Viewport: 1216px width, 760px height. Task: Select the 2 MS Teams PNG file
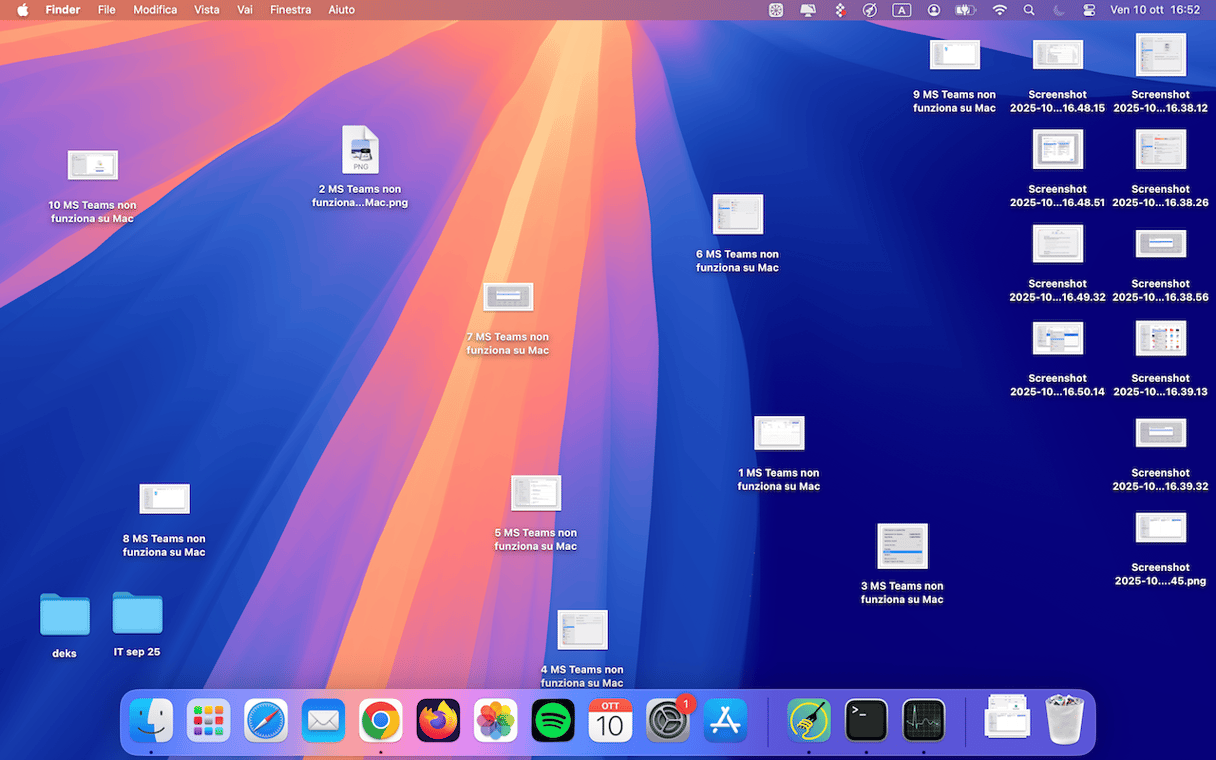[x=360, y=150]
